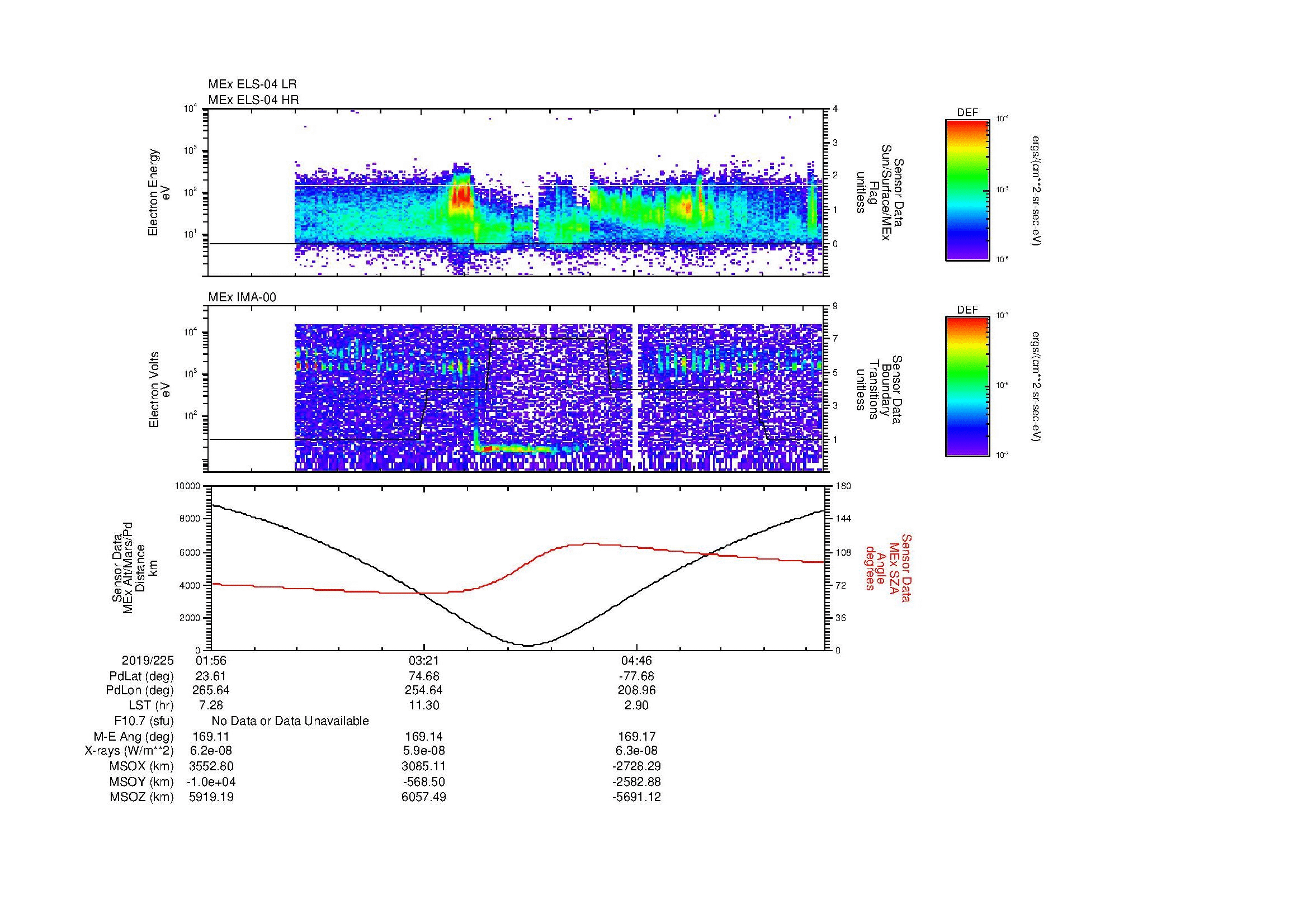Click the top DEF color bar

(967, 190)
